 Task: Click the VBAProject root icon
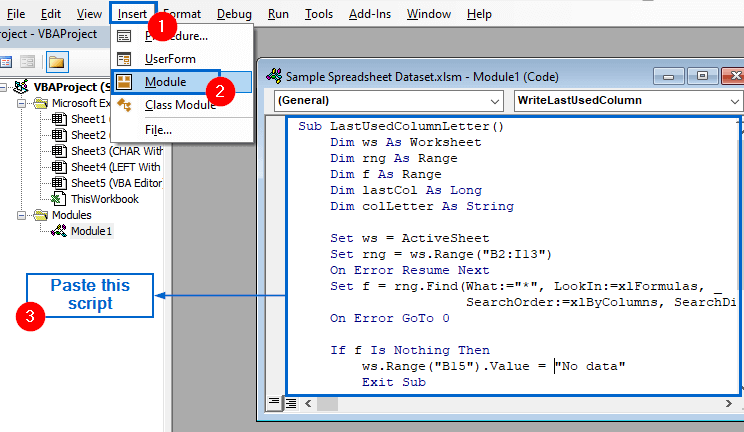point(21,87)
